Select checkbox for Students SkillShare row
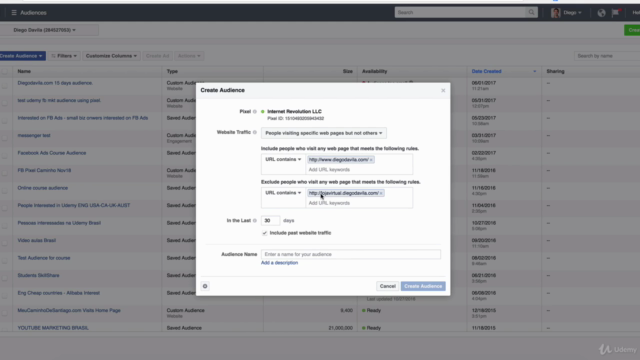 pyautogui.click(x=4, y=278)
